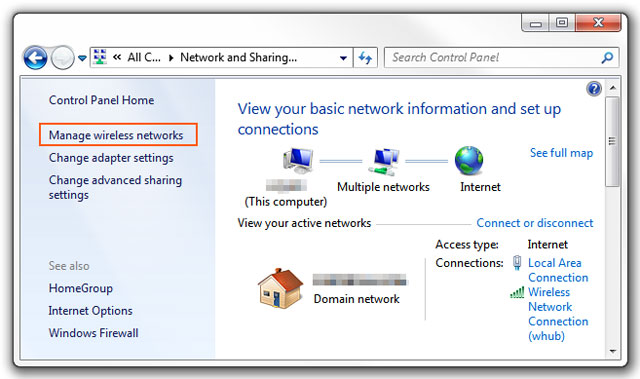Click the scrollbar down arrow

[x=613, y=351]
